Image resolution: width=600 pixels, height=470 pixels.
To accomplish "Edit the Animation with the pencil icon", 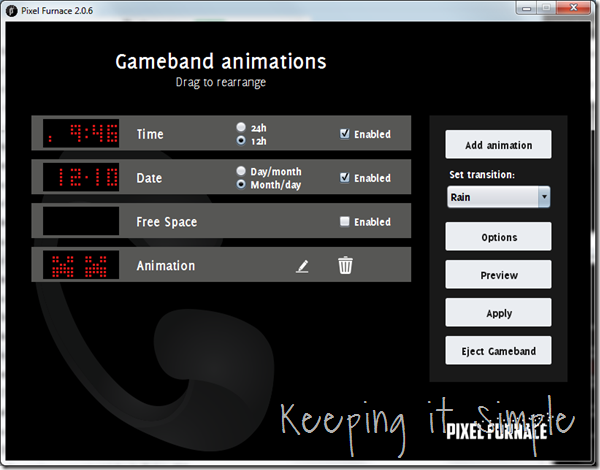I will pyautogui.click(x=302, y=266).
